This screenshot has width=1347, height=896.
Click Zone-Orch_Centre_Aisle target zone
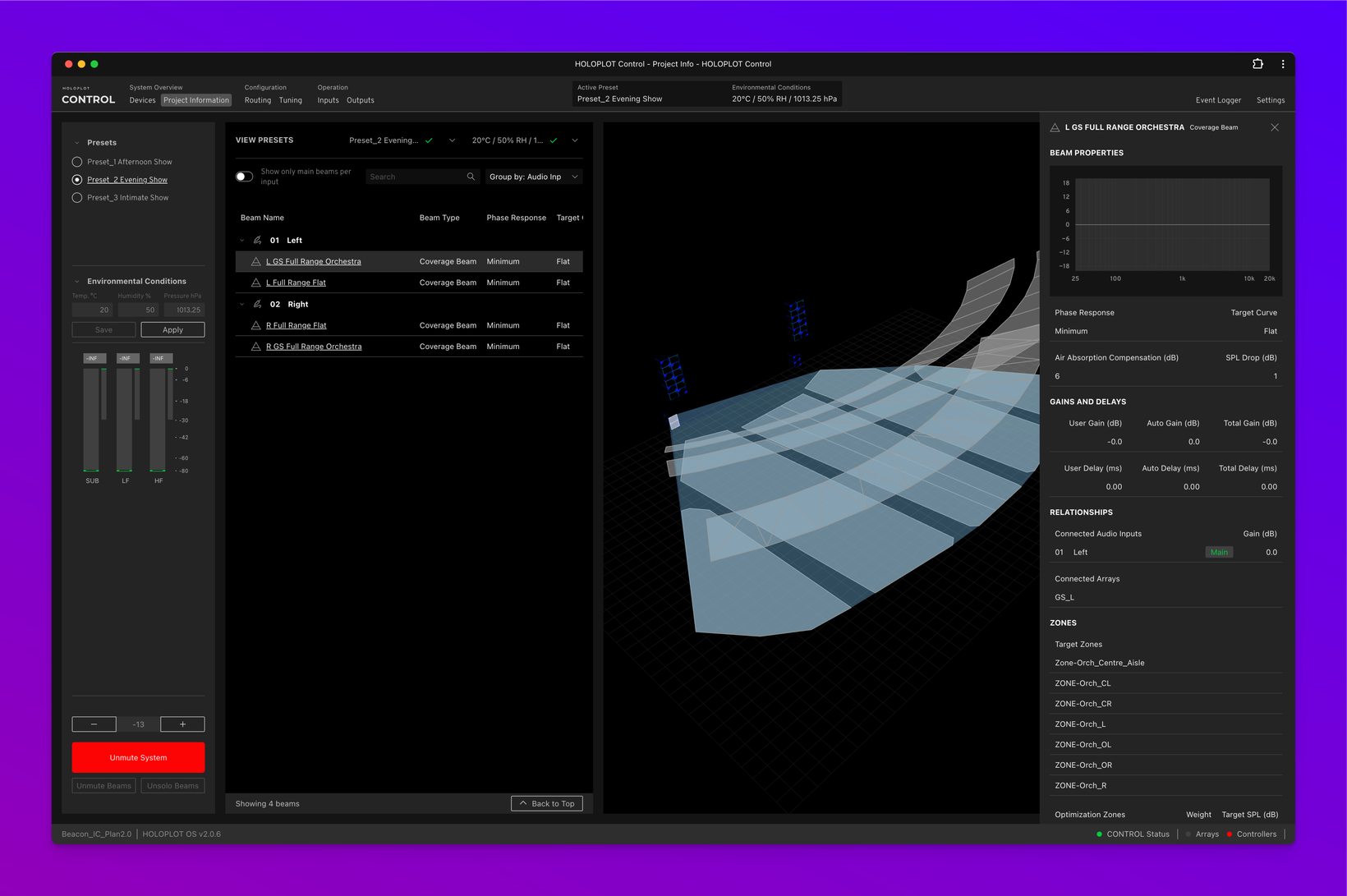click(1166, 663)
